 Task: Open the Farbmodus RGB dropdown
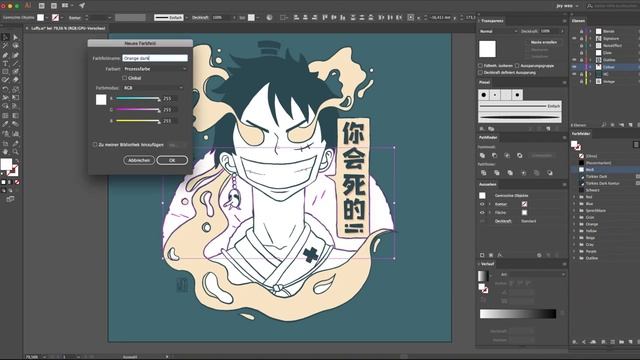(153, 88)
